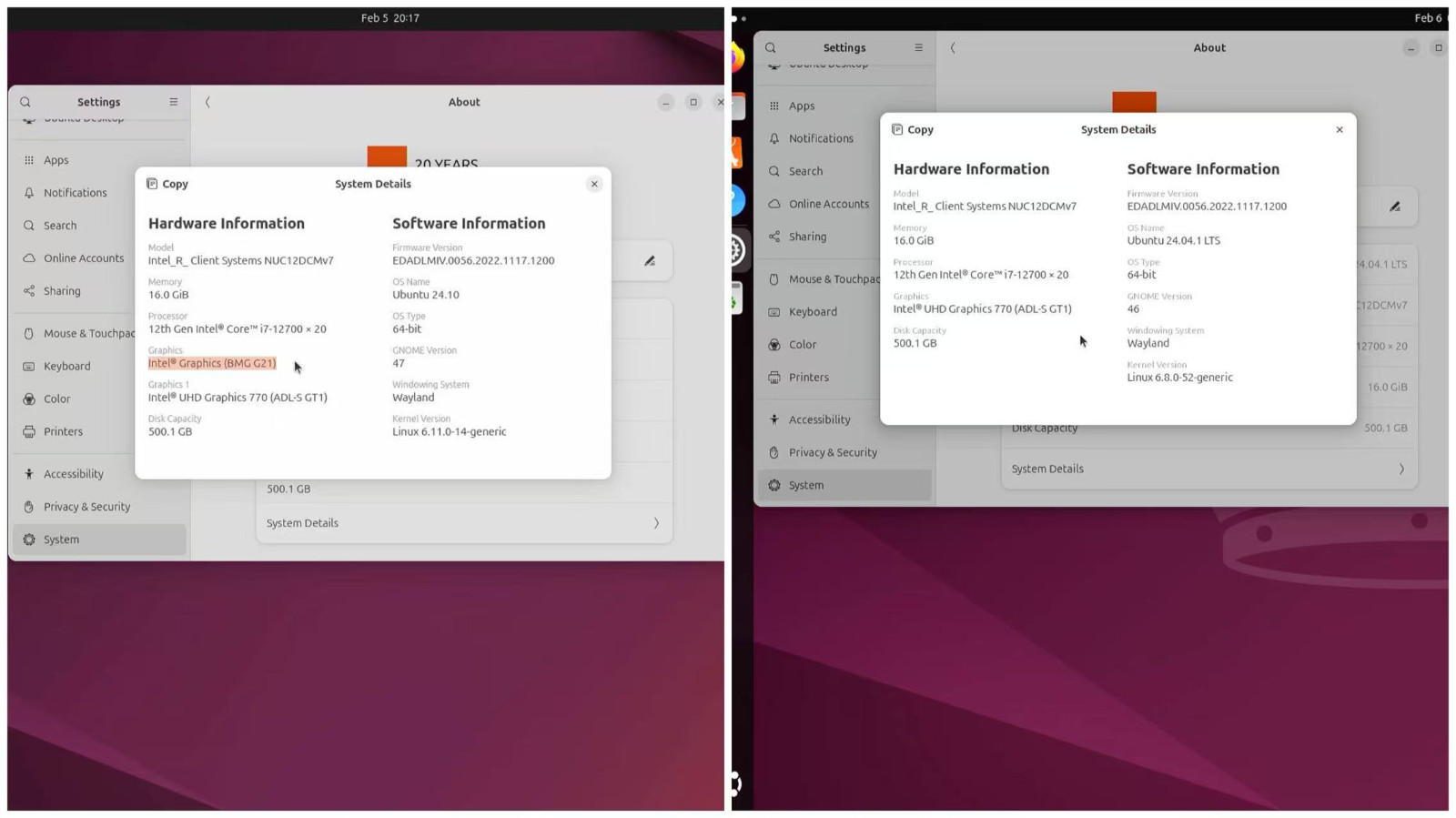Open the hamburger menu in right Settings window
The height and width of the screenshot is (818, 1456).
[x=918, y=47]
